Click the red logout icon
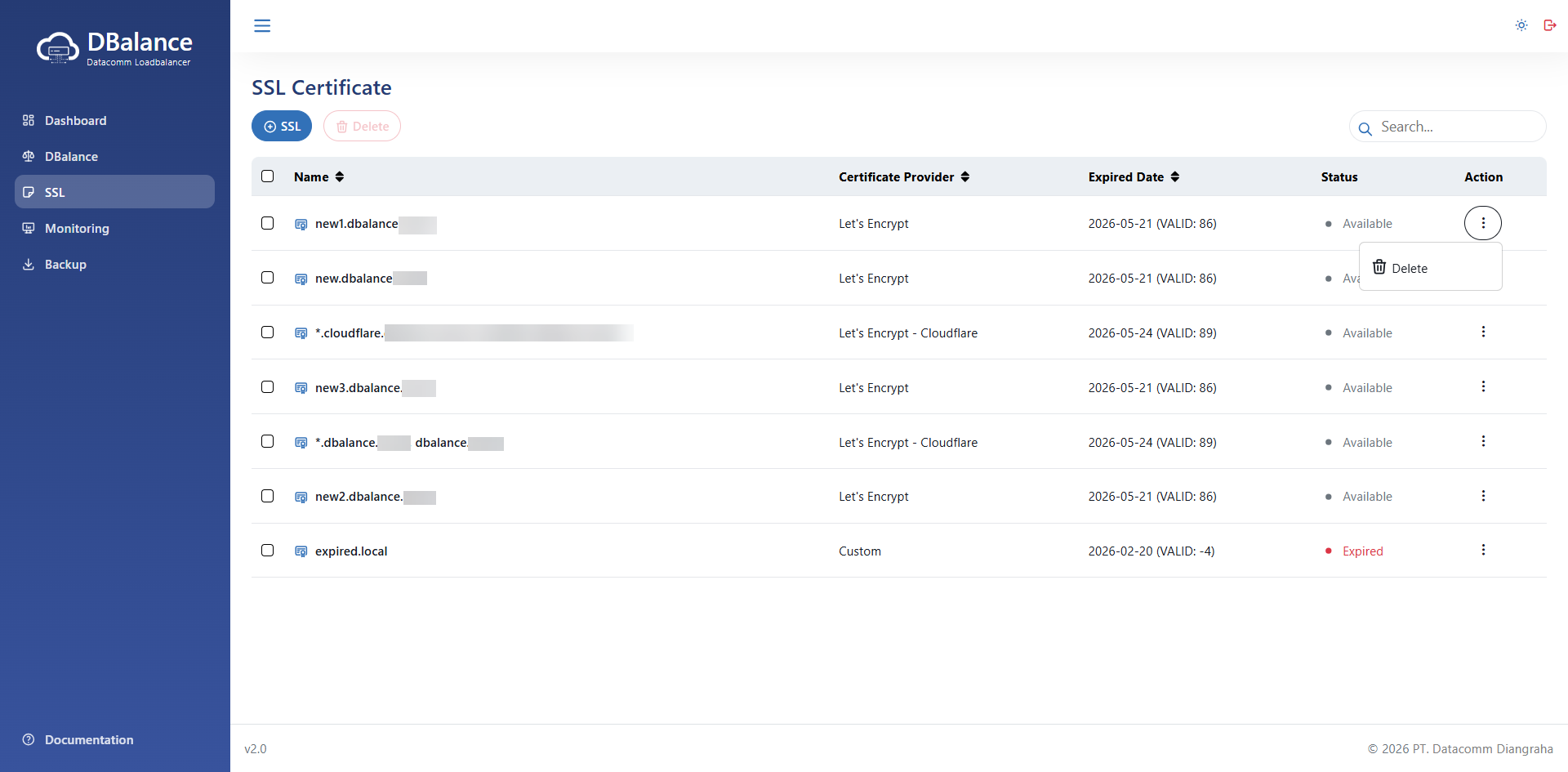Viewport: 1568px width, 772px height. pos(1549,25)
